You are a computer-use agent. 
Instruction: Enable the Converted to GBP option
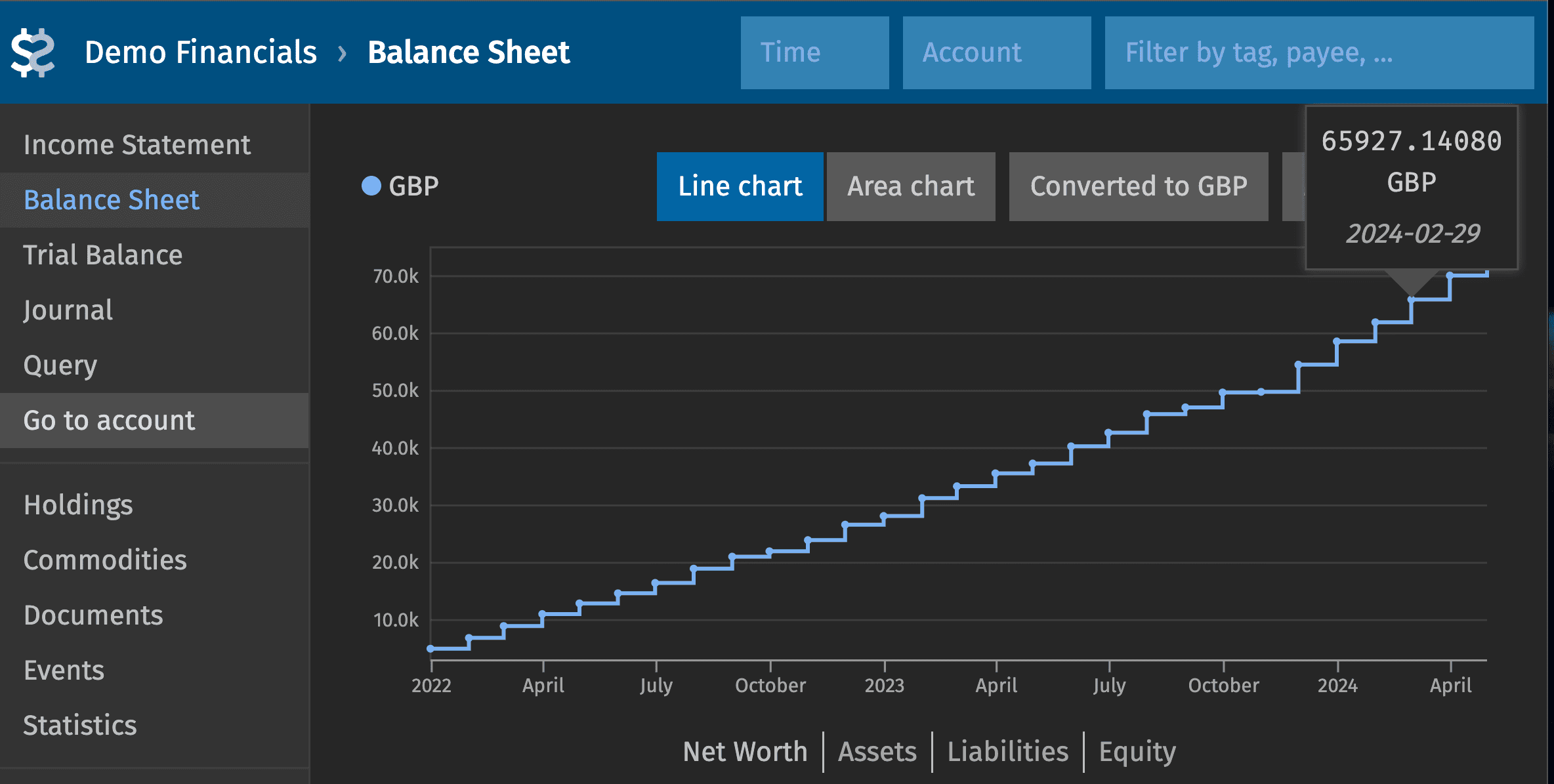pos(1139,186)
